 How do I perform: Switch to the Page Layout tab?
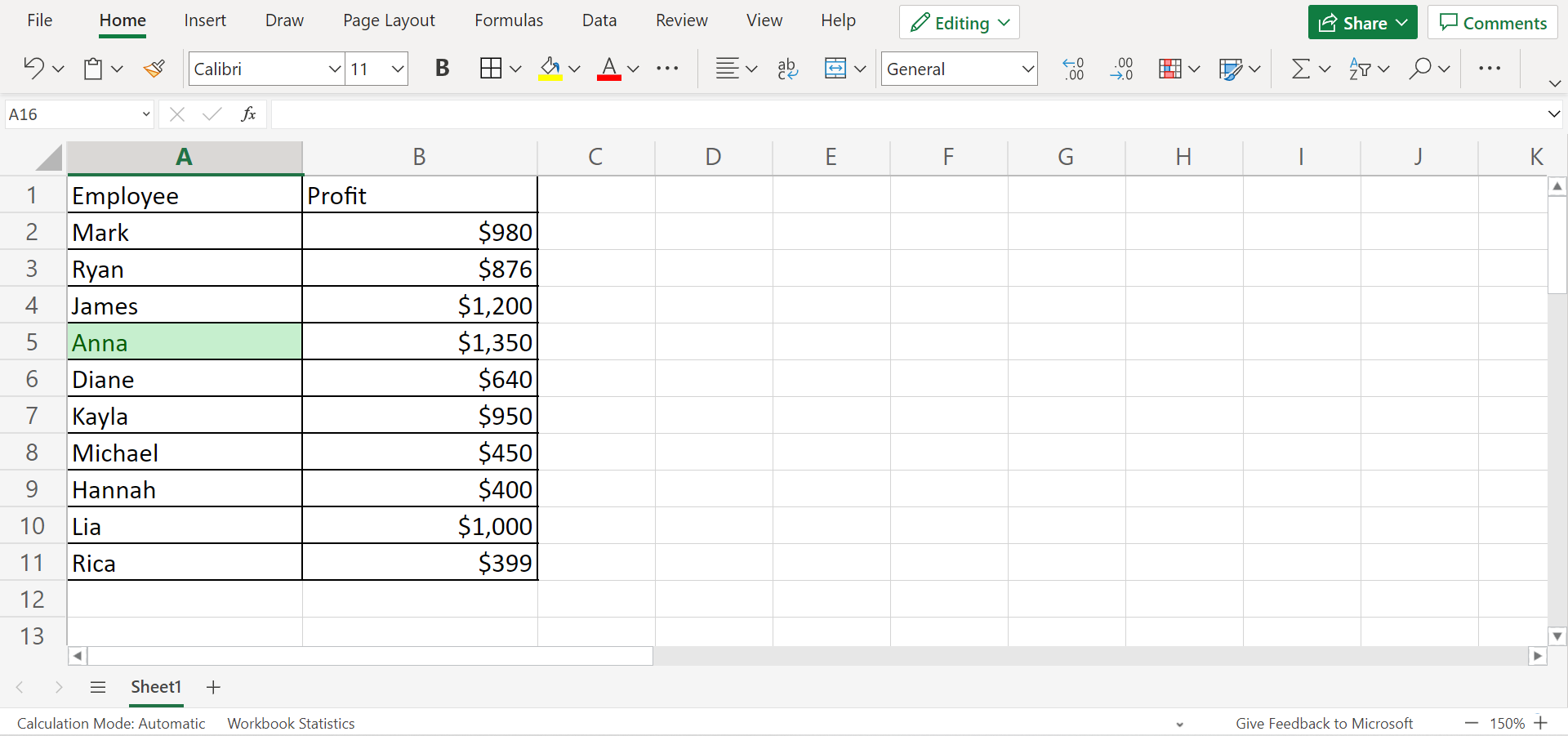pos(389,20)
